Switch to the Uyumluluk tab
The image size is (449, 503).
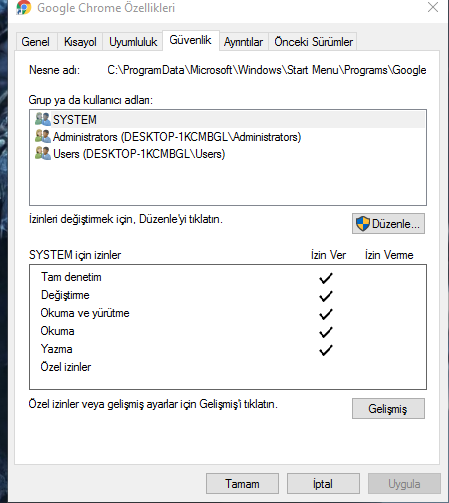(x=133, y=42)
